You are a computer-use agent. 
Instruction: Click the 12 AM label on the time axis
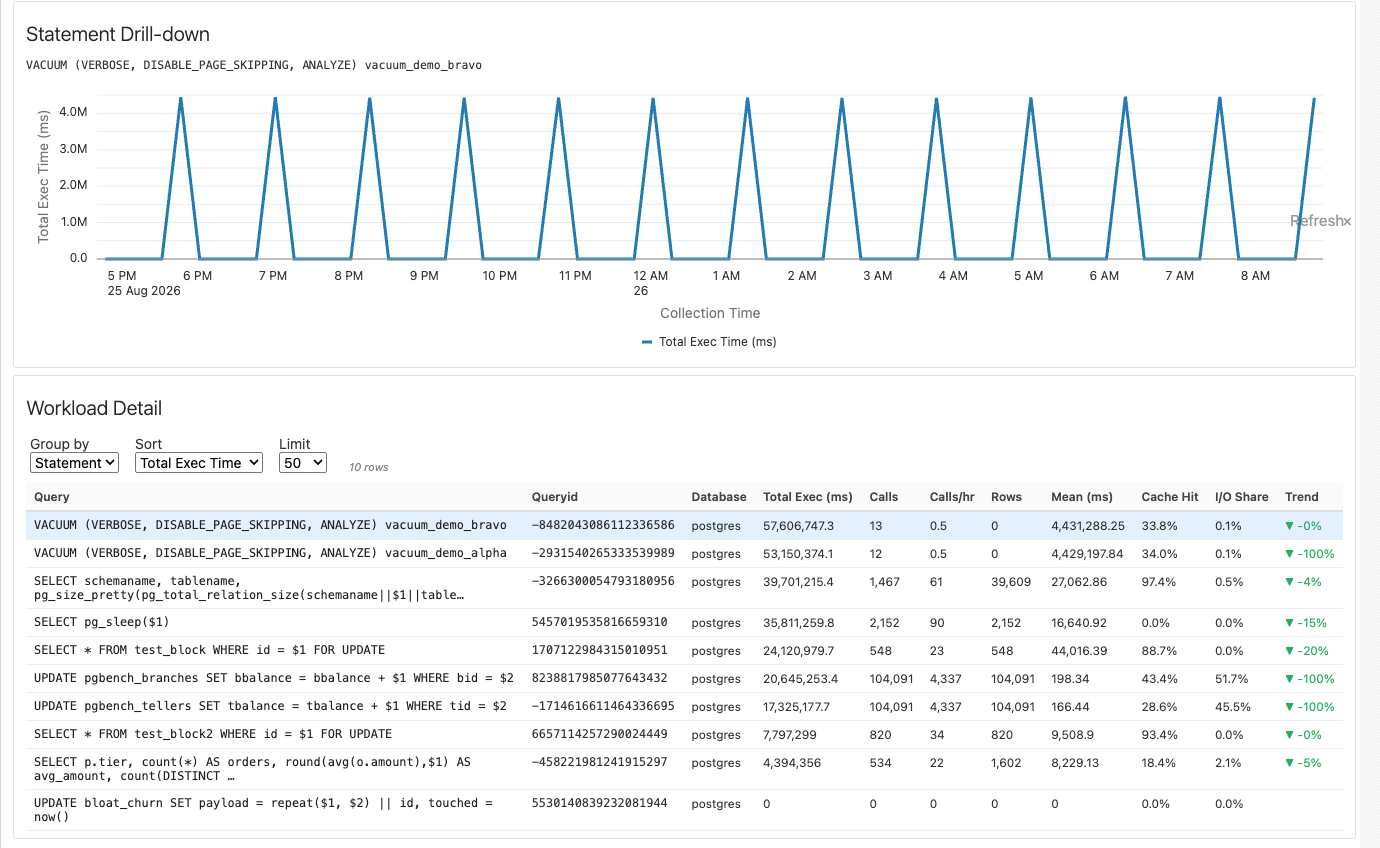tap(651, 276)
